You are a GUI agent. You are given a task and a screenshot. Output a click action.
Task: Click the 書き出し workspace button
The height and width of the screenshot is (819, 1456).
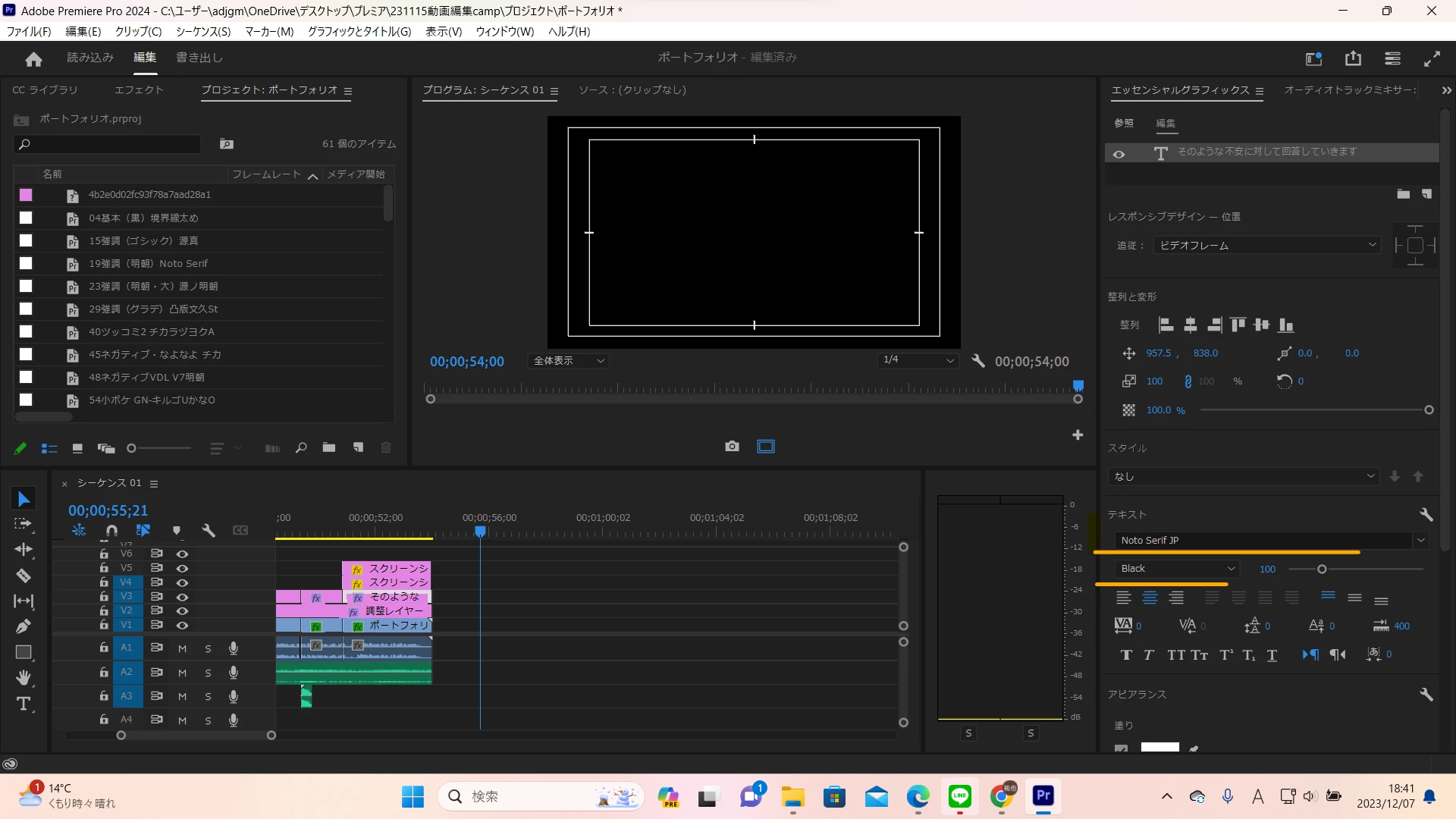click(199, 58)
